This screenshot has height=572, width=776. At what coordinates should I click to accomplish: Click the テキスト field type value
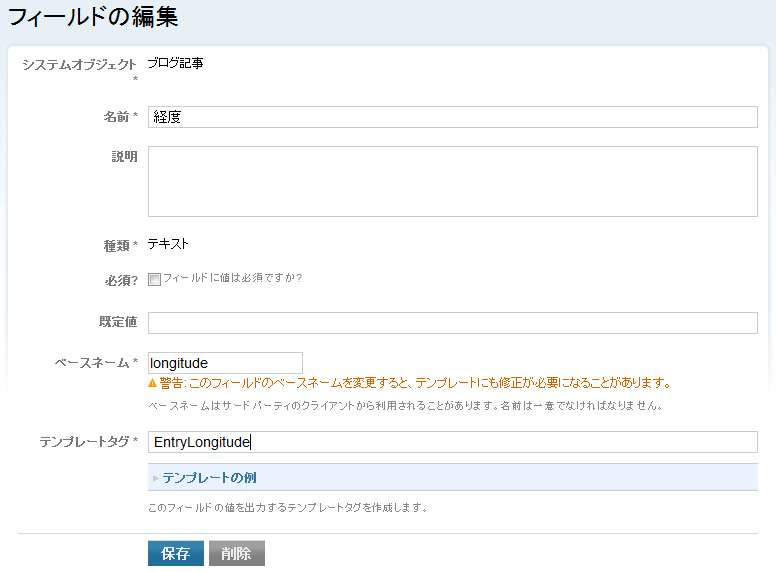tap(168, 244)
